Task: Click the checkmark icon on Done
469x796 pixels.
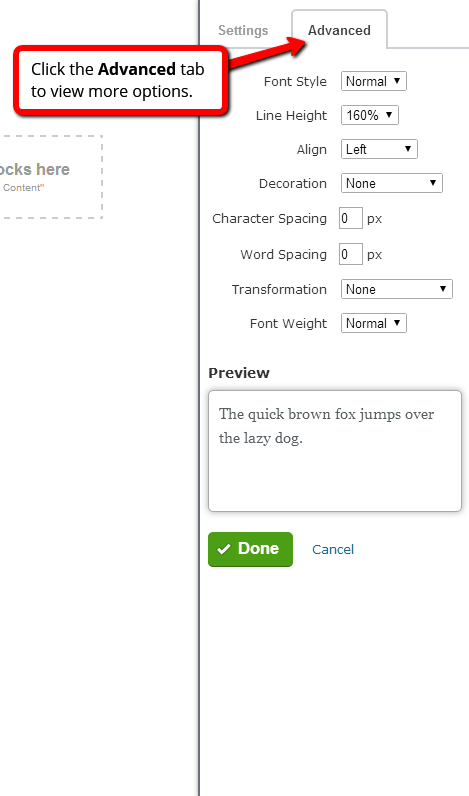Action: 224,549
